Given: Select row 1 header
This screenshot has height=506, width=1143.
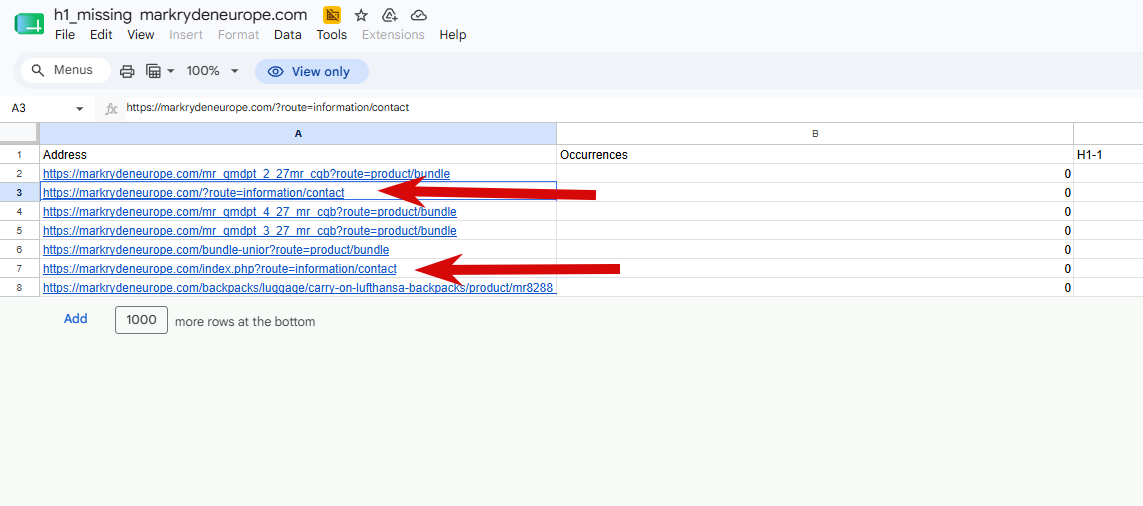Looking at the screenshot, I should coord(20,155).
